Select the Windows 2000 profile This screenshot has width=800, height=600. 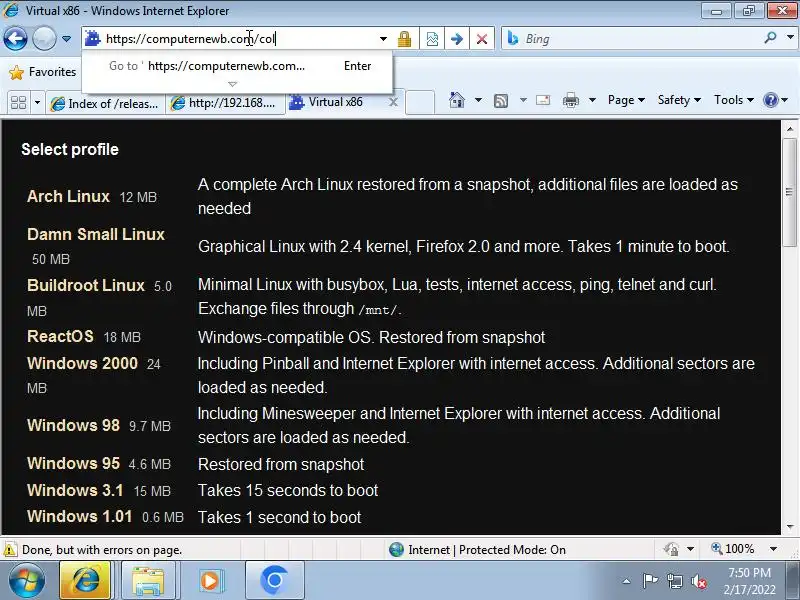pos(82,363)
